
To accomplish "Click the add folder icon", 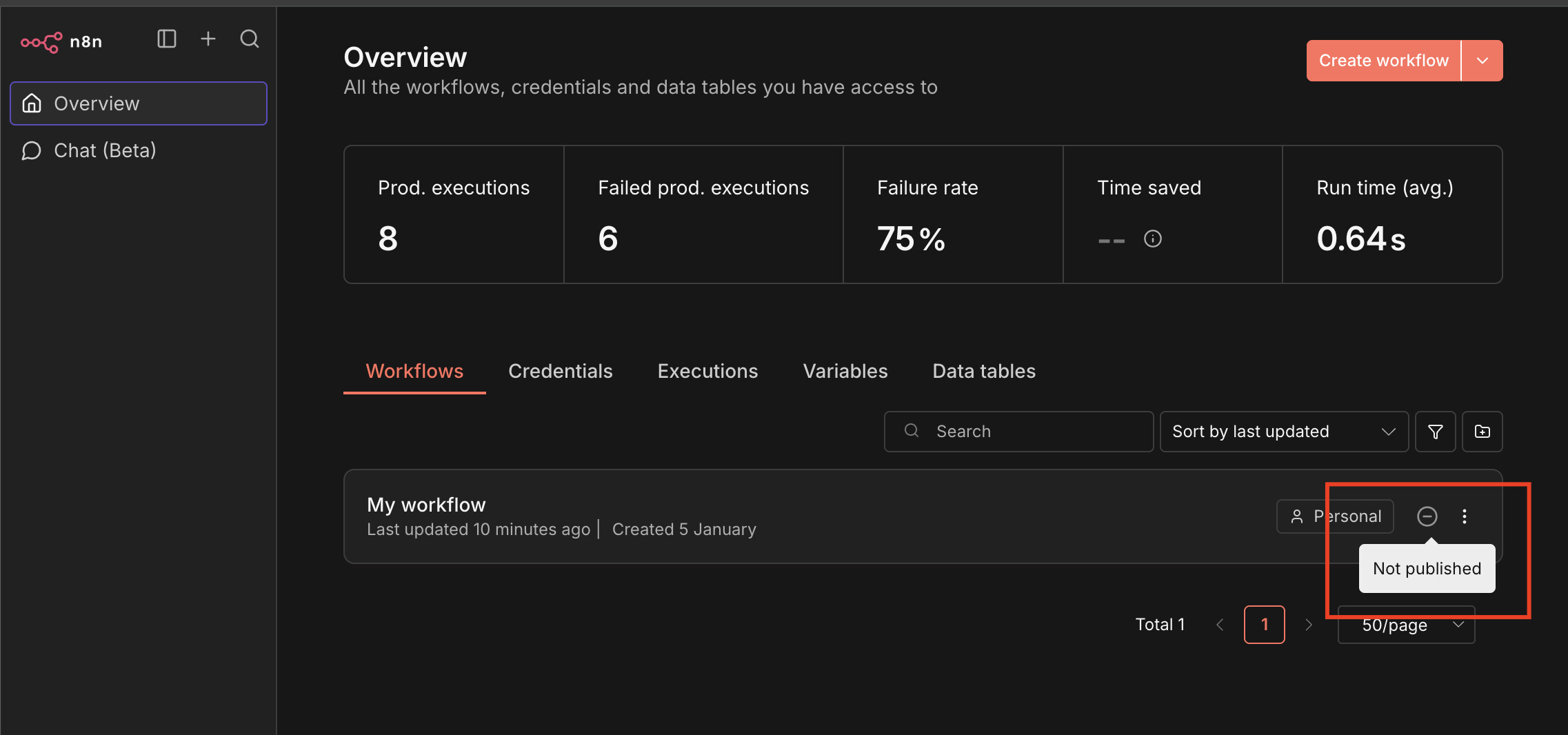I will (x=1482, y=432).
